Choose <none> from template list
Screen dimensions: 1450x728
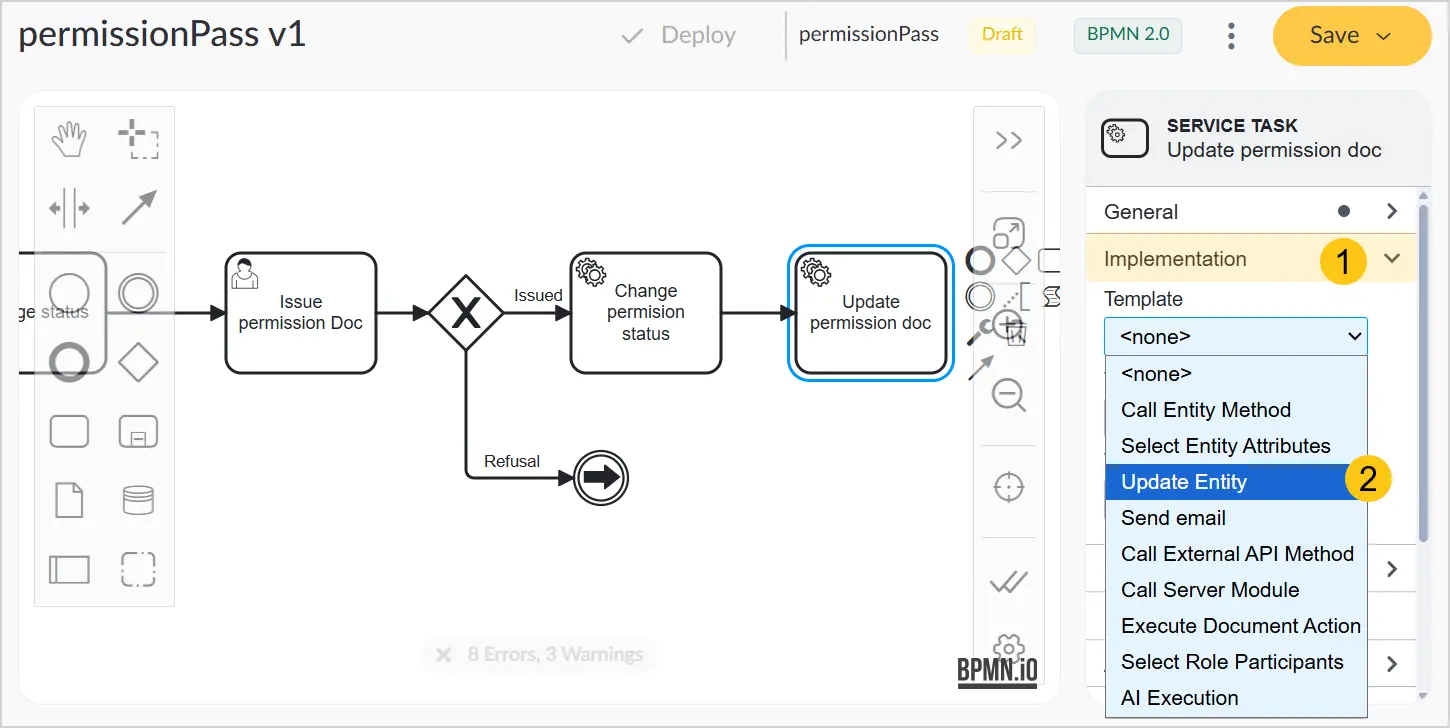coord(1235,374)
